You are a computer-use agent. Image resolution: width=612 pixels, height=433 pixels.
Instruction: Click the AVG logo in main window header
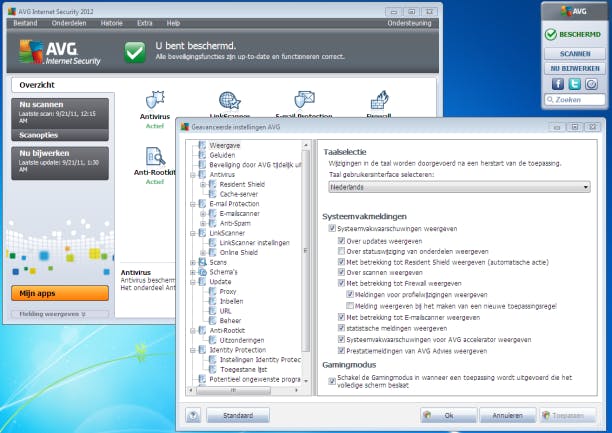[x=60, y=52]
